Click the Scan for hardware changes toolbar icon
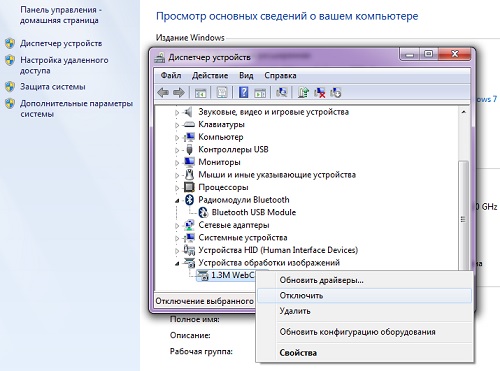 click(x=282, y=92)
